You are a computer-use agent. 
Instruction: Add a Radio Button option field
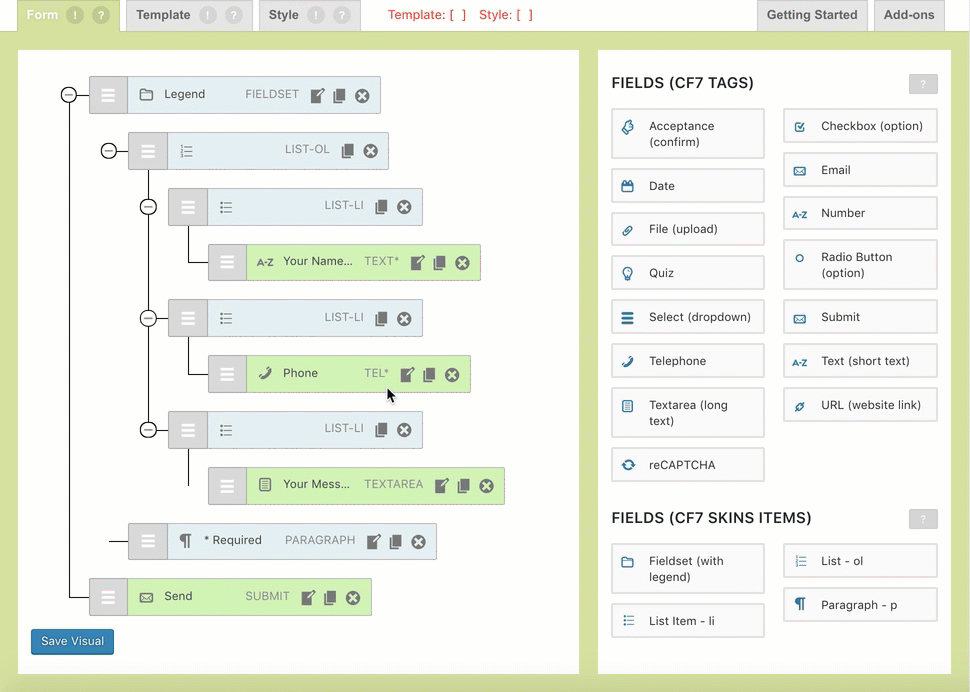point(860,265)
